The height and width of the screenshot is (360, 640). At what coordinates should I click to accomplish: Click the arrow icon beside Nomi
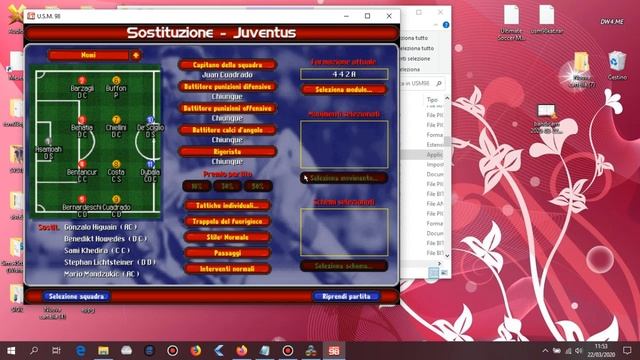coord(136,55)
